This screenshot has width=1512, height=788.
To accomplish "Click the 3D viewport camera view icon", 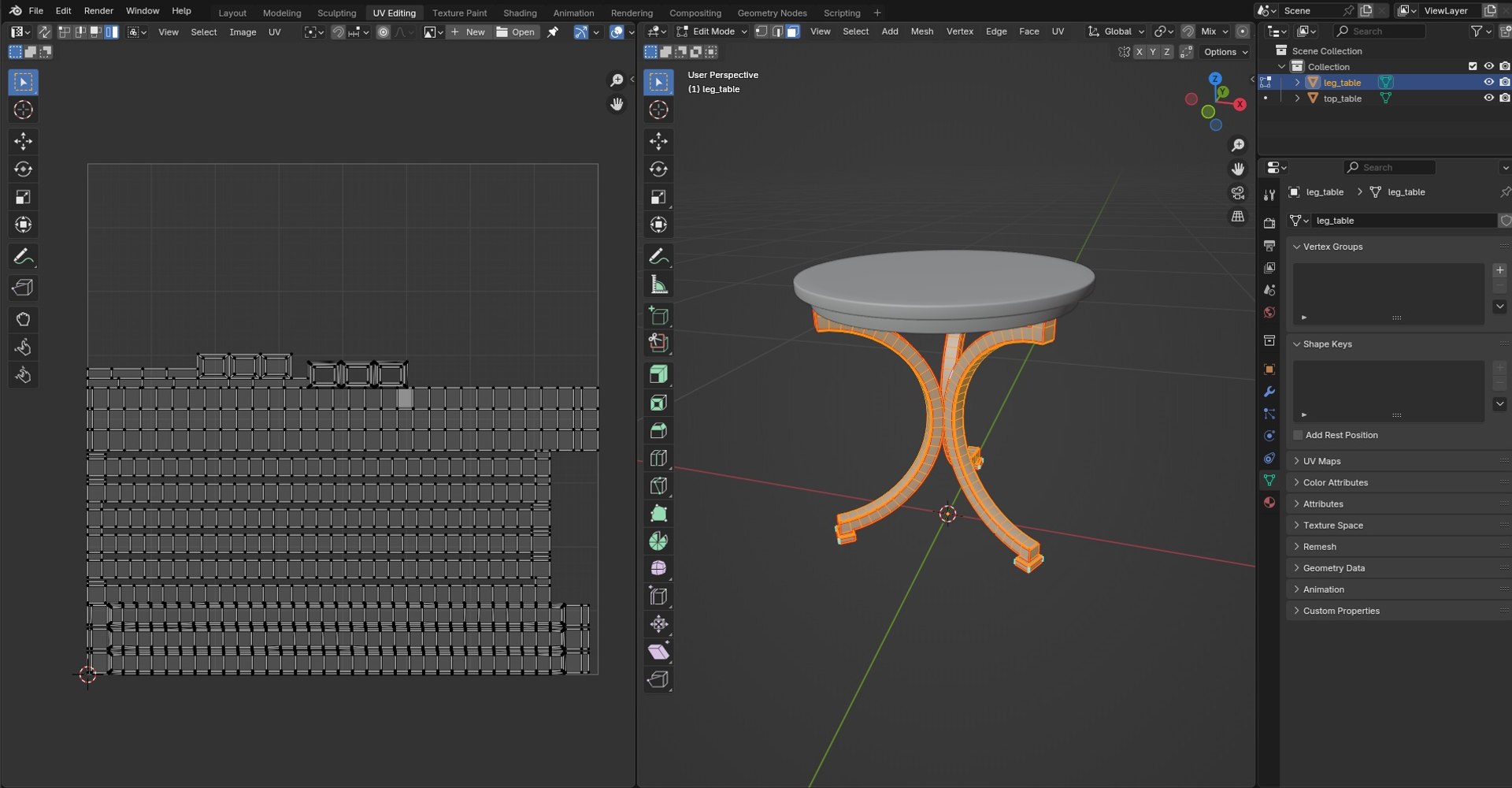I will coord(1238,193).
